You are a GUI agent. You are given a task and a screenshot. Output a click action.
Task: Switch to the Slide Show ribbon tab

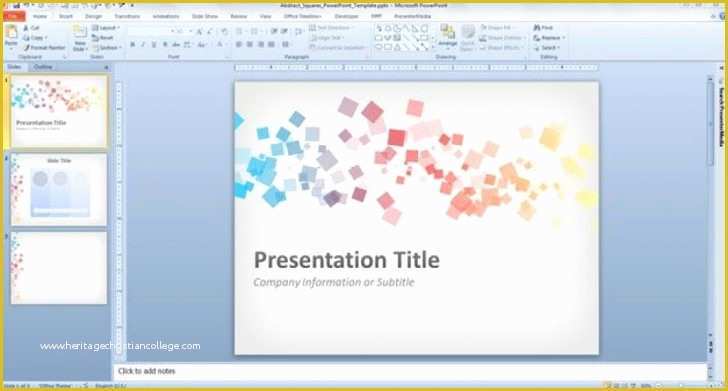pyautogui.click(x=205, y=16)
